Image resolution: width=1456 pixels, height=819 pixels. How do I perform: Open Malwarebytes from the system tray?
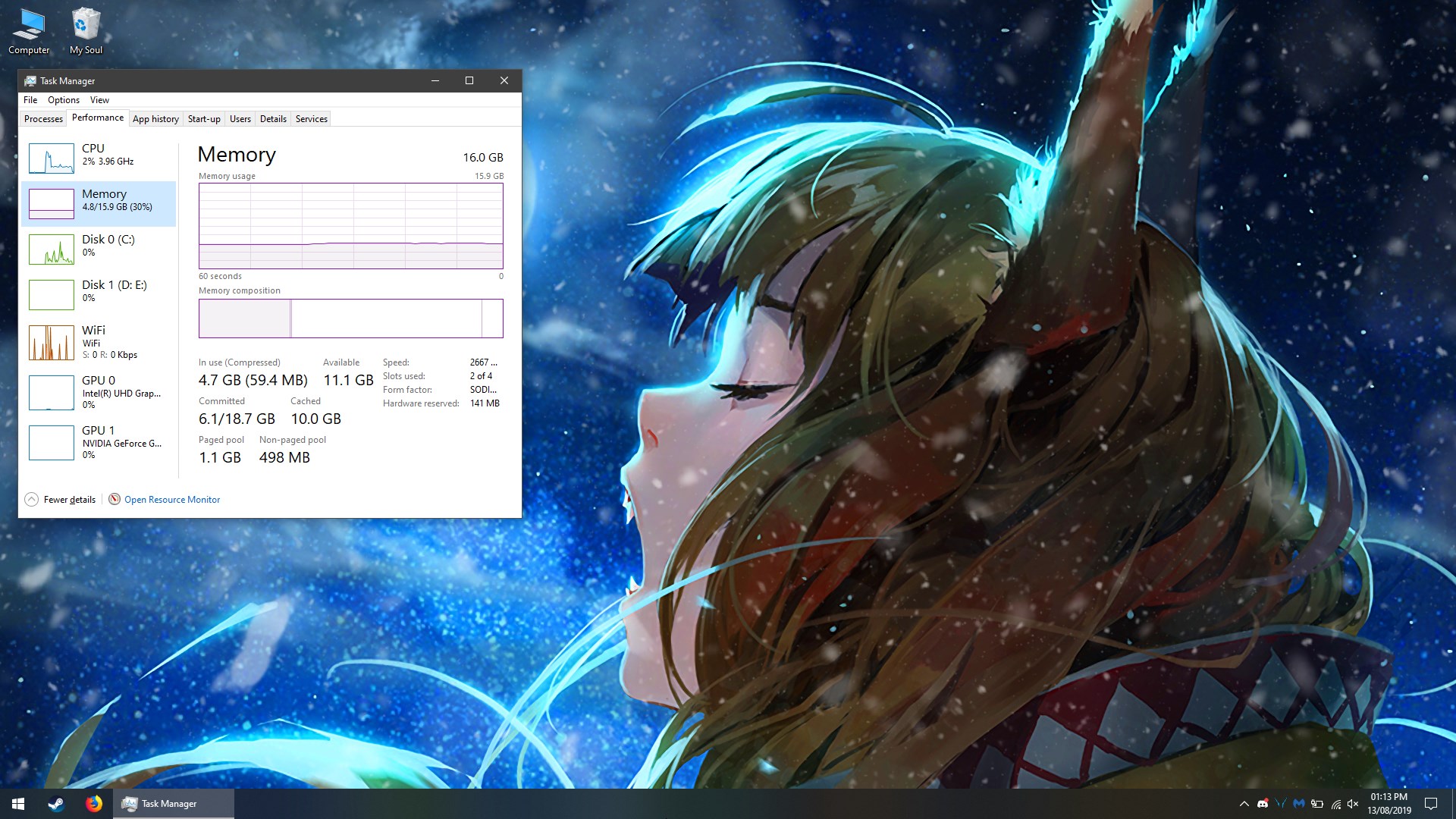[x=1299, y=804]
